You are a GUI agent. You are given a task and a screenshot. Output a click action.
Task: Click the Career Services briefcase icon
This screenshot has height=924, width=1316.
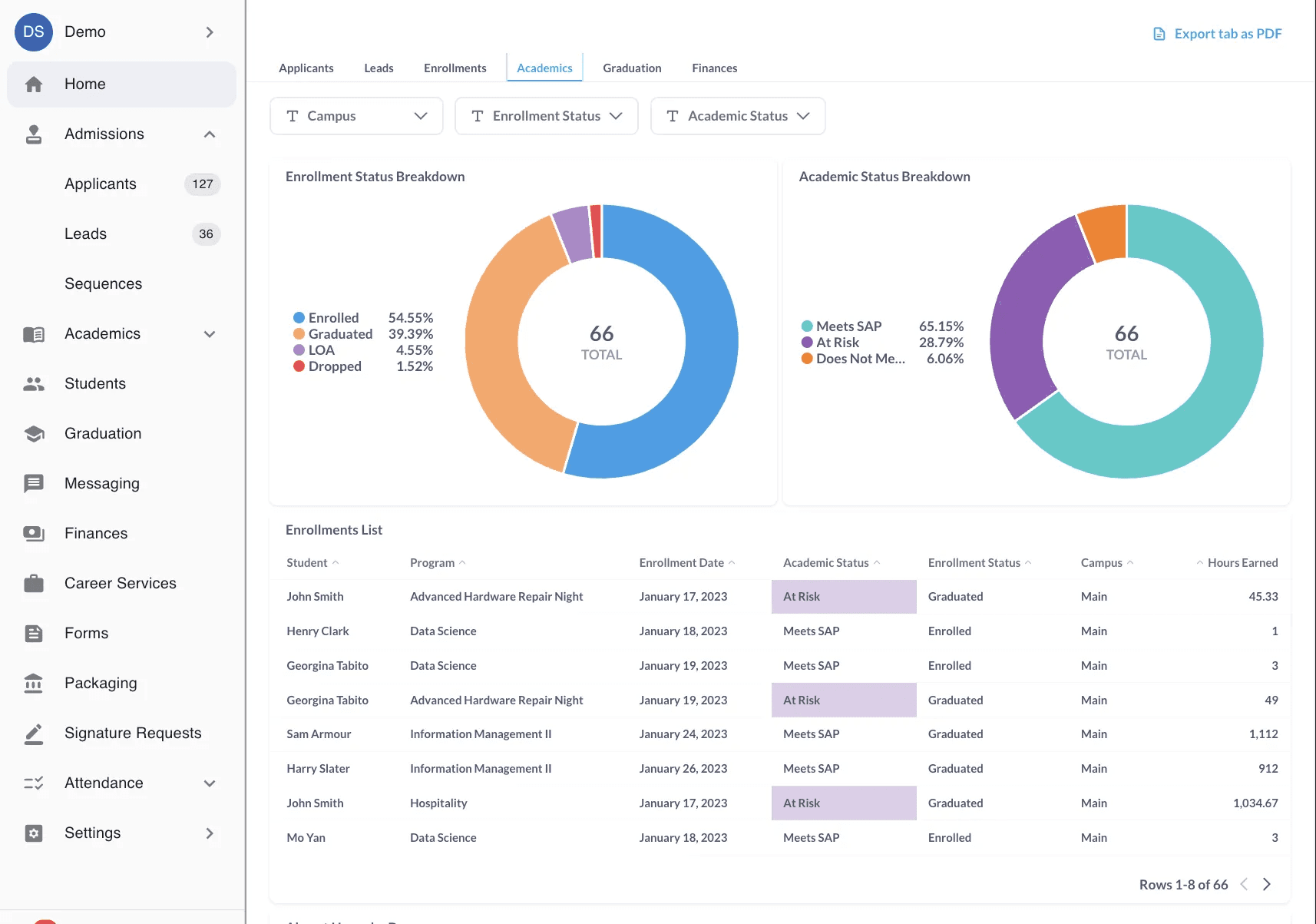tap(34, 584)
